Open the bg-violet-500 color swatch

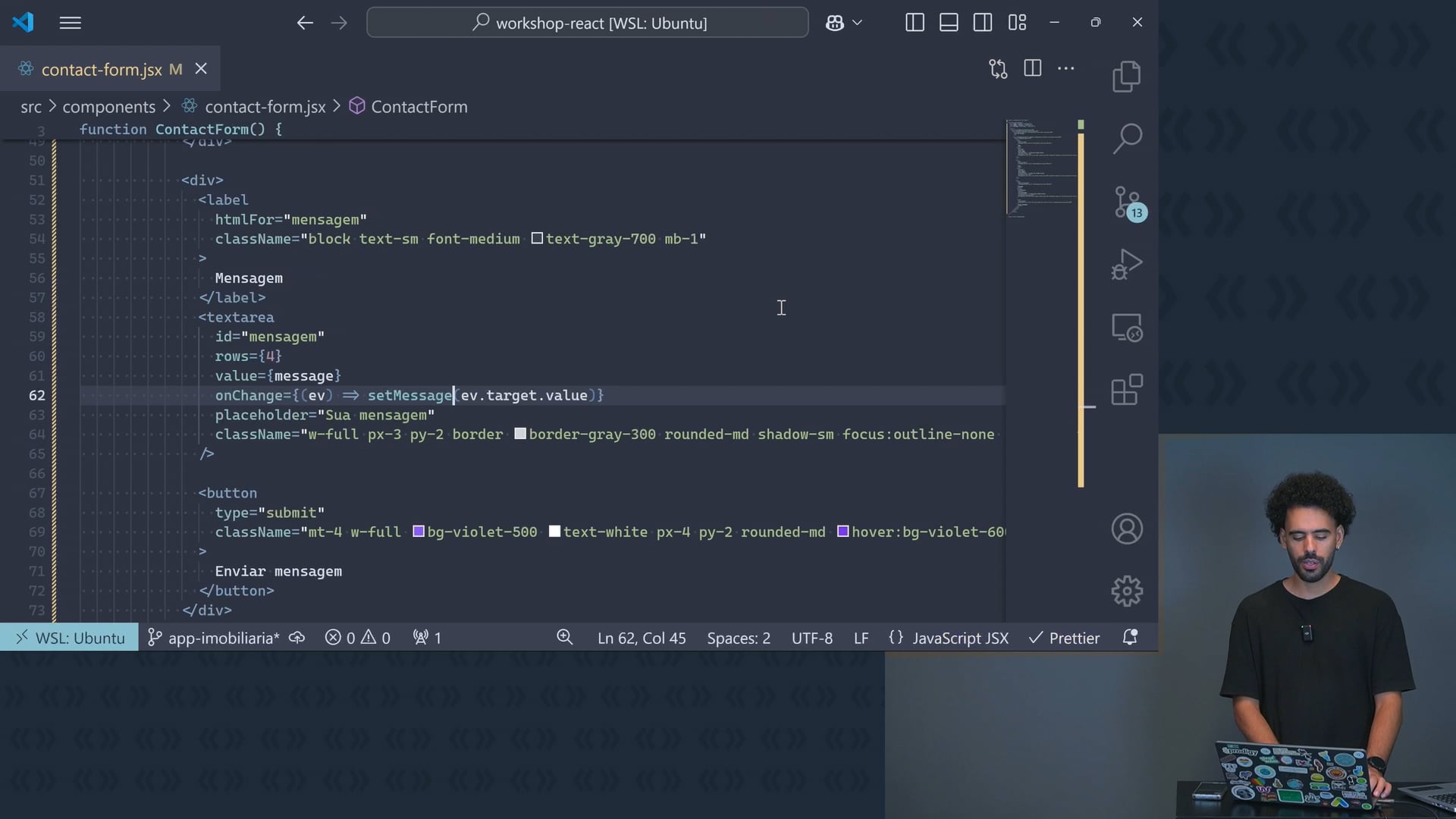click(x=419, y=532)
